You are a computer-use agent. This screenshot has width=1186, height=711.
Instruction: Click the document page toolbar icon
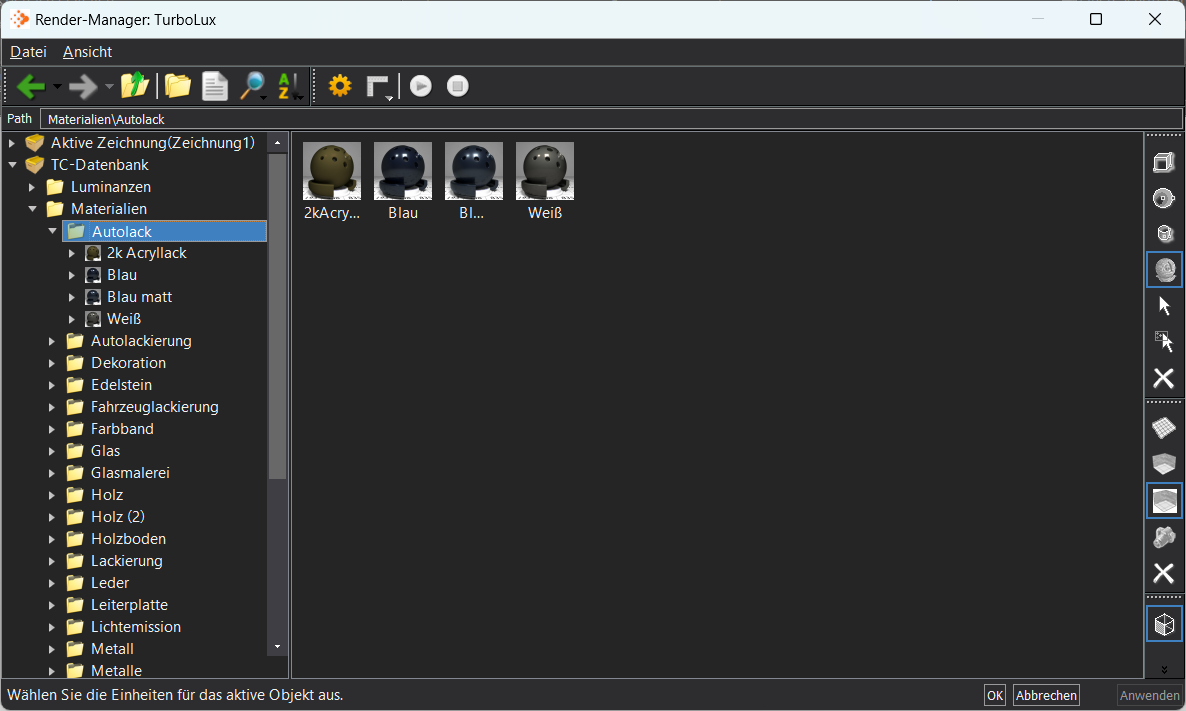point(215,85)
